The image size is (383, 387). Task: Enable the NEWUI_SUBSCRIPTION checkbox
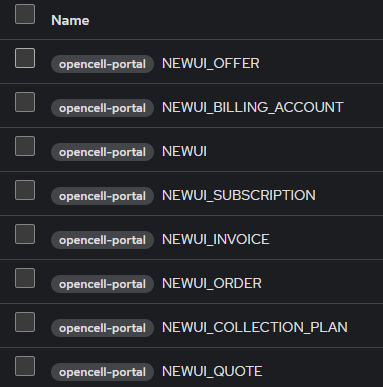(25, 190)
